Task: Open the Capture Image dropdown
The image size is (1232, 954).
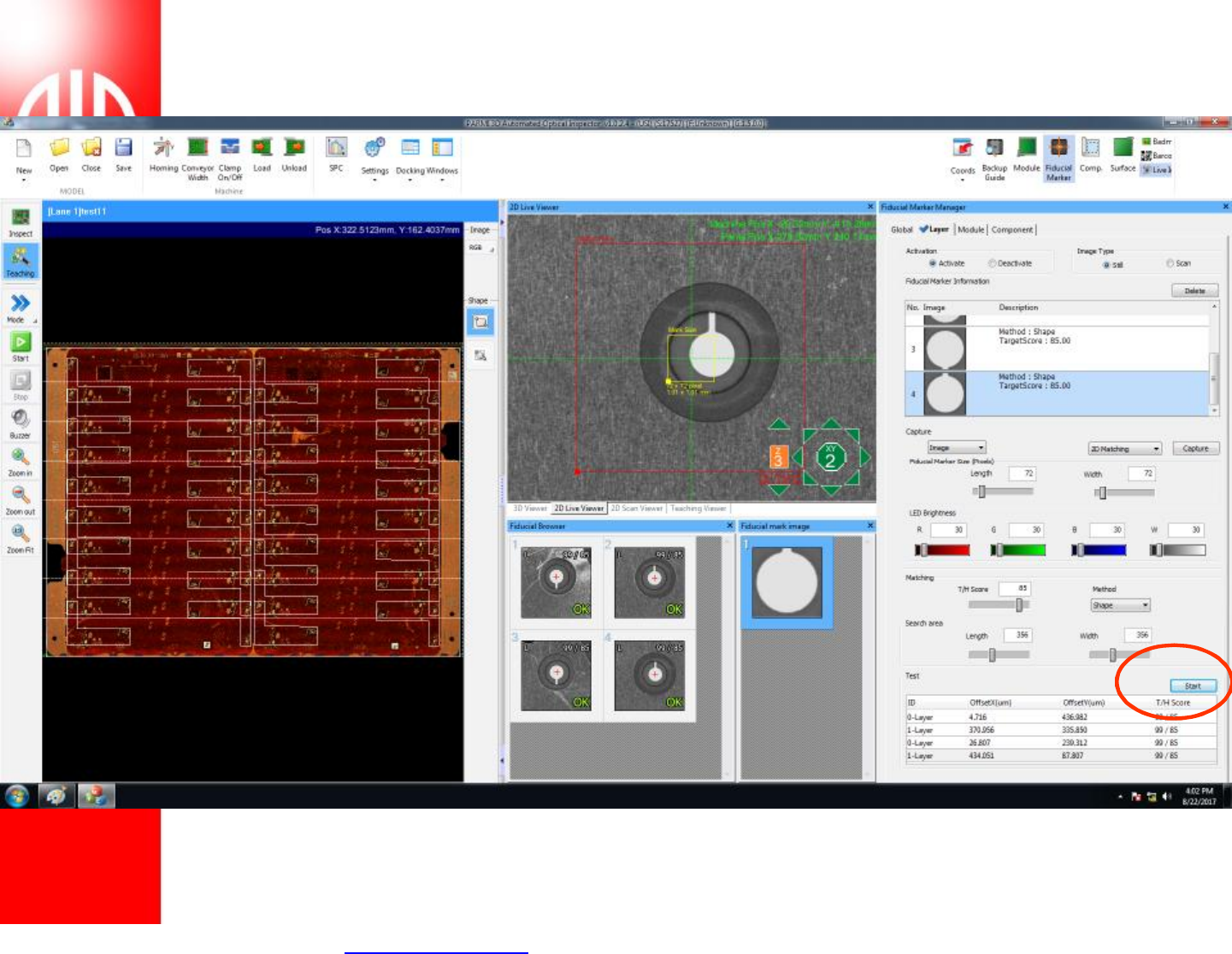Action: click(957, 447)
